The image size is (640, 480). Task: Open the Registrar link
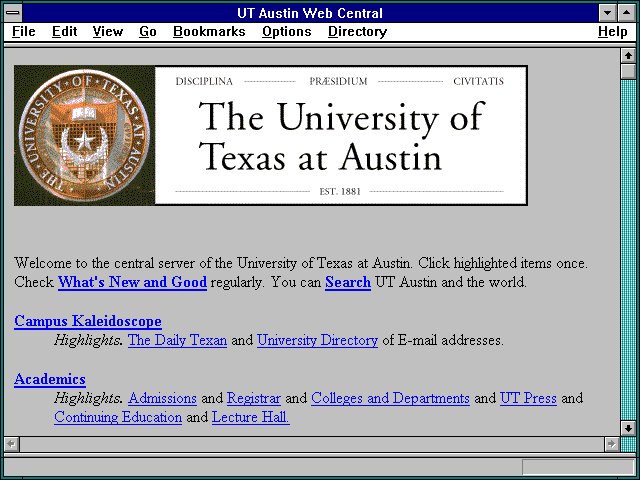(x=253, y=398)
